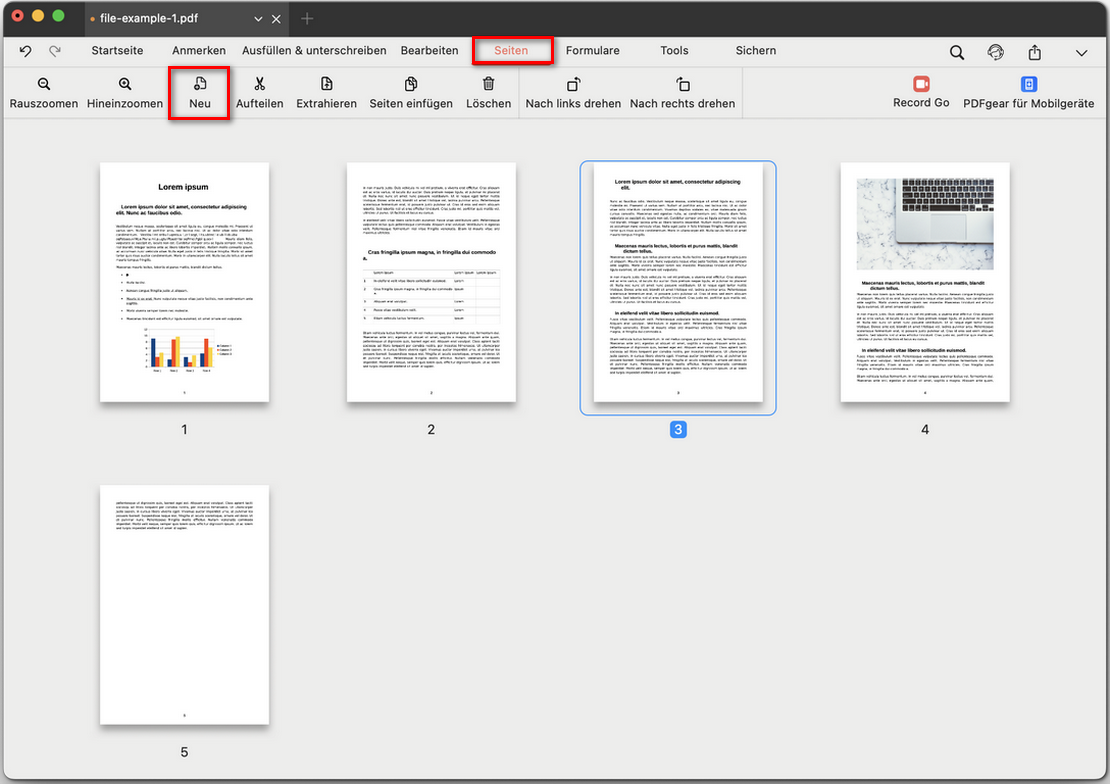Click Sichern to save
The width and height of the screenshot is (1110, 784).
[x=755, y=50]
